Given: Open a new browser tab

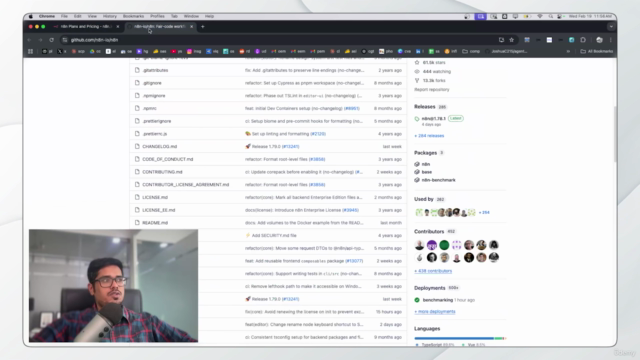Looking at the screenshot, I should click(202, 27).
